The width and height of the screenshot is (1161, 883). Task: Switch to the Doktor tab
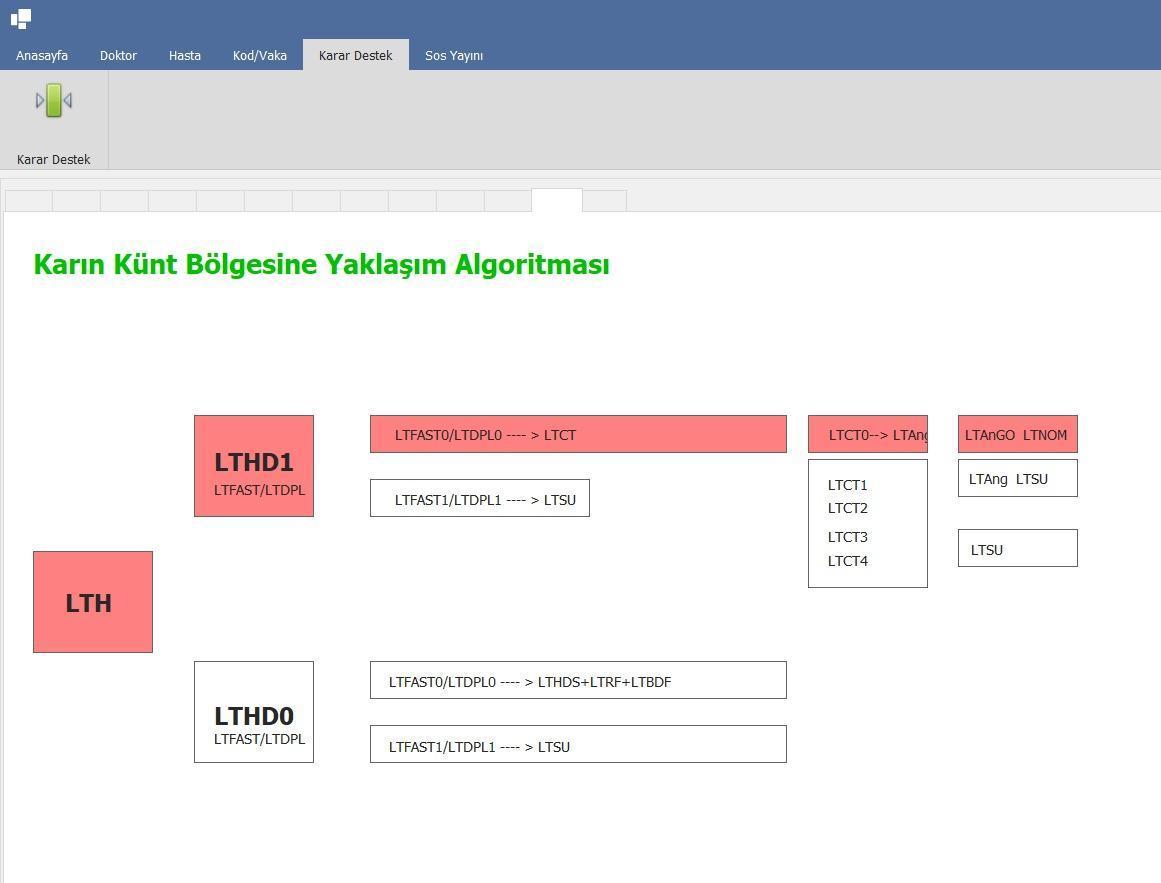[x=118, y=55]
